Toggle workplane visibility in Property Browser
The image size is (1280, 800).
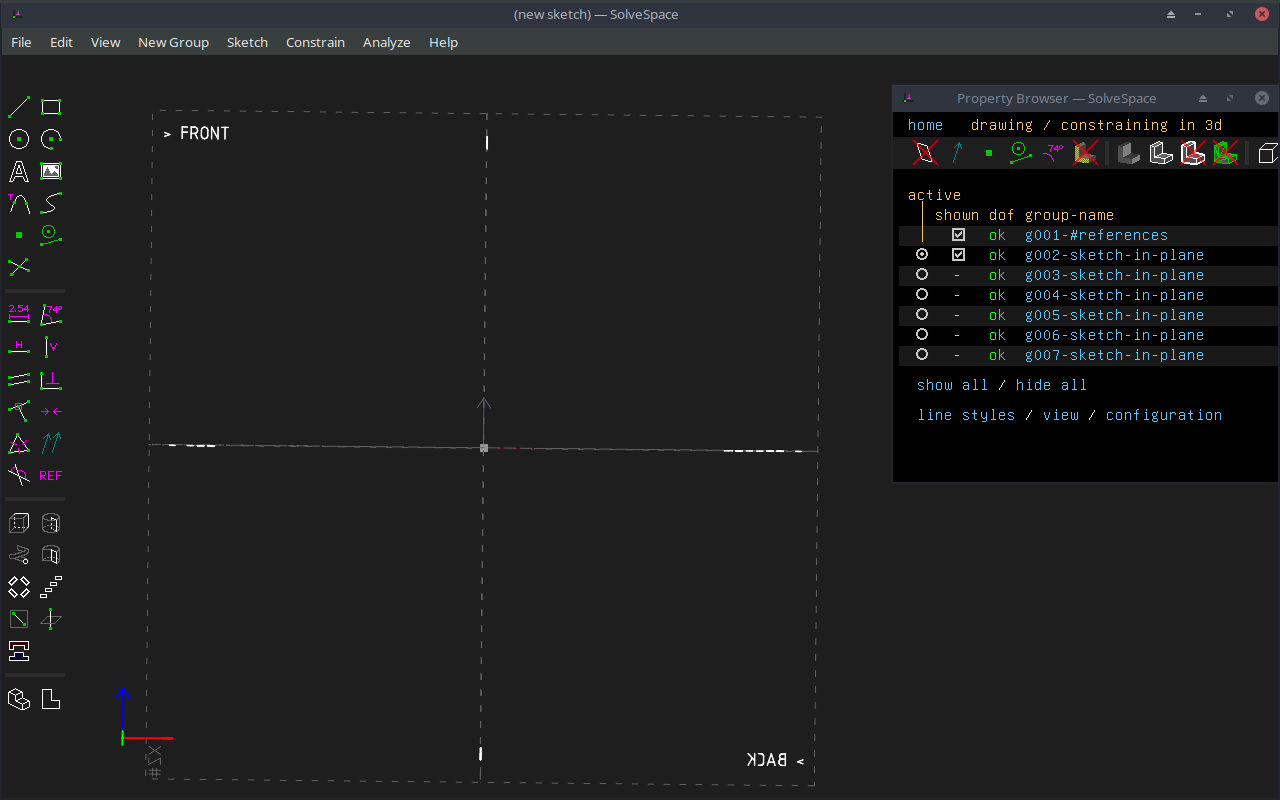(x=926, y=153)
